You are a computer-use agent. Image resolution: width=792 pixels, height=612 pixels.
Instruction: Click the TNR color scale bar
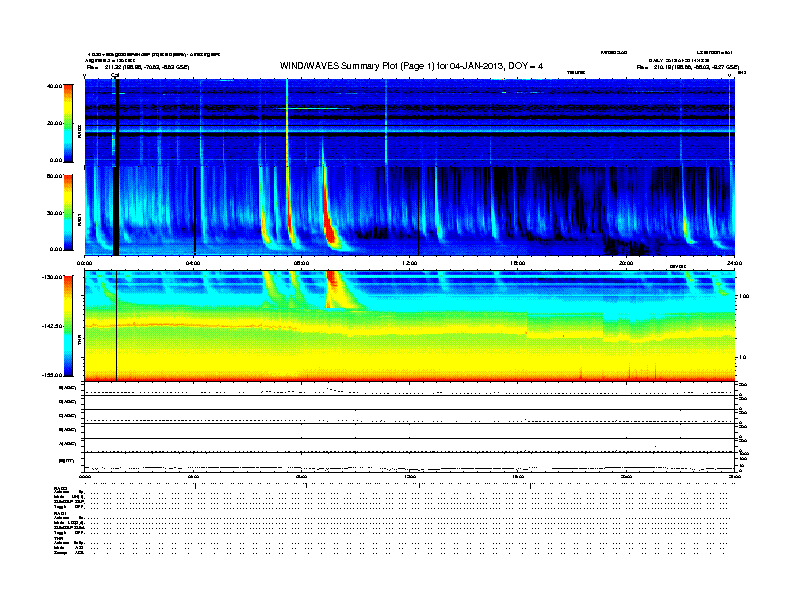68,326
